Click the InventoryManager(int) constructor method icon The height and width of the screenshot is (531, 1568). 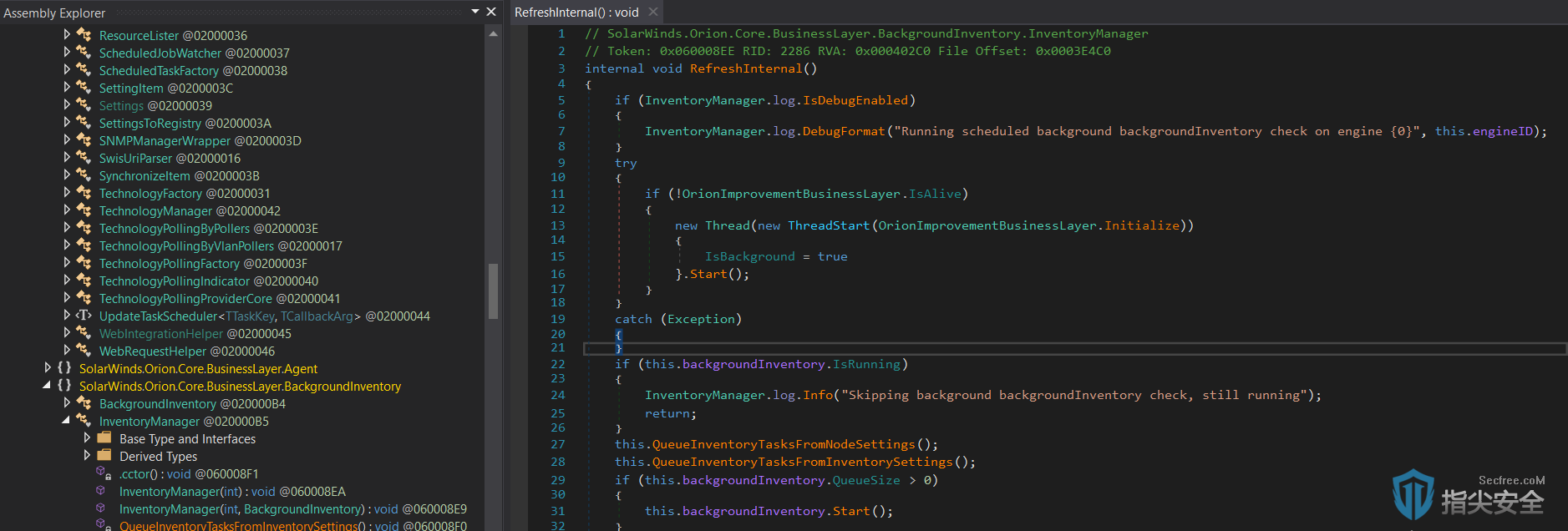(x=101, y=491)
